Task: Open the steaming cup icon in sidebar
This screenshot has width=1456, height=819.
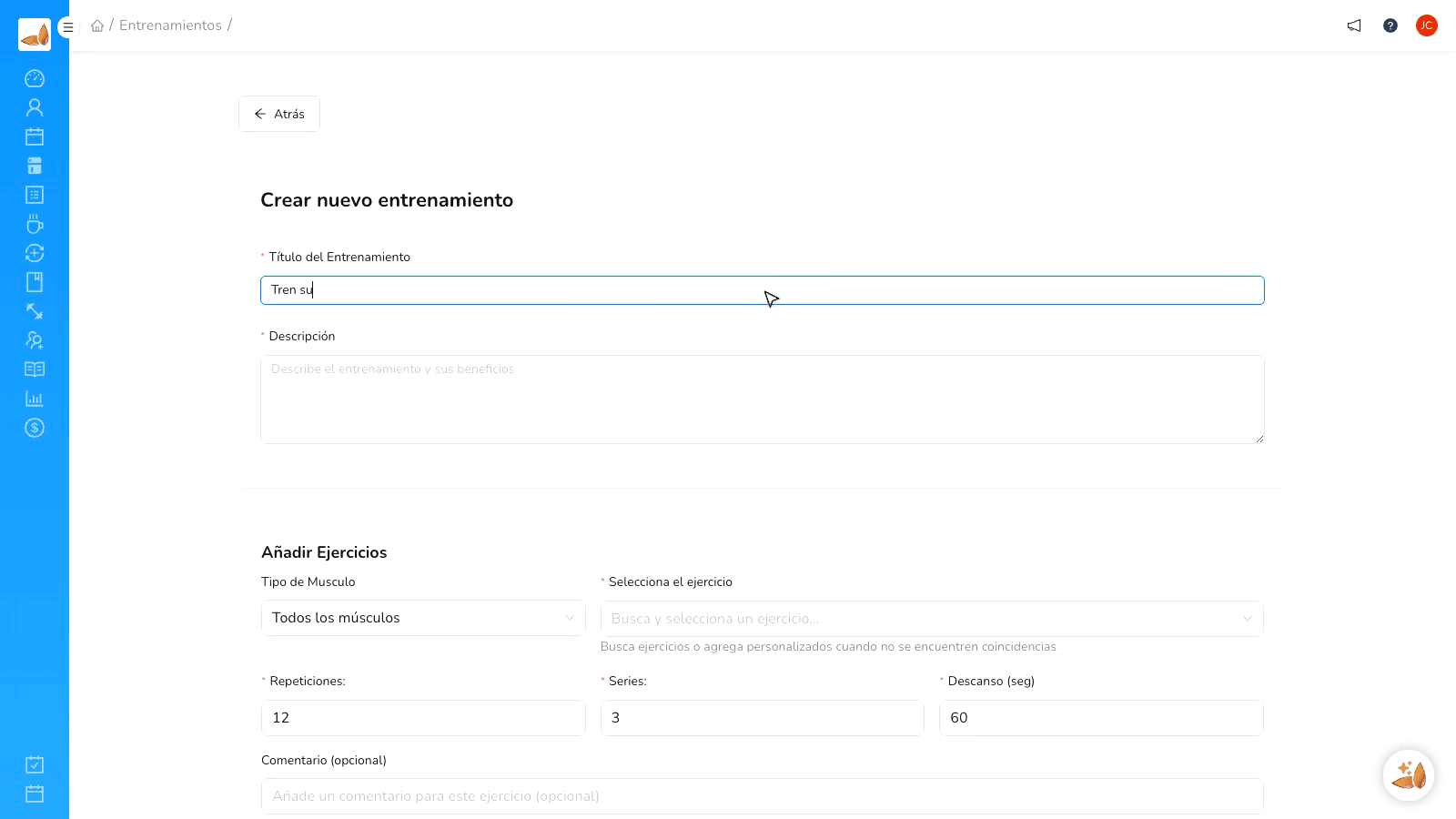Action: [x=35, y=224]
